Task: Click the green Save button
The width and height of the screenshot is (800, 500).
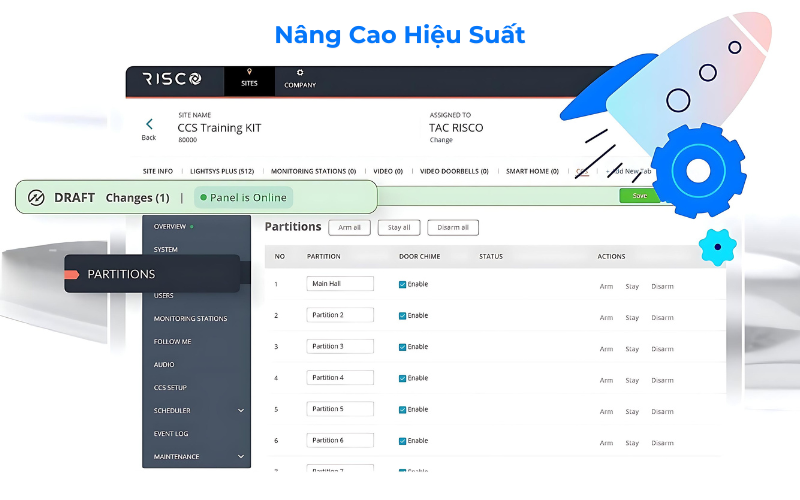Action: coord(639,195)
